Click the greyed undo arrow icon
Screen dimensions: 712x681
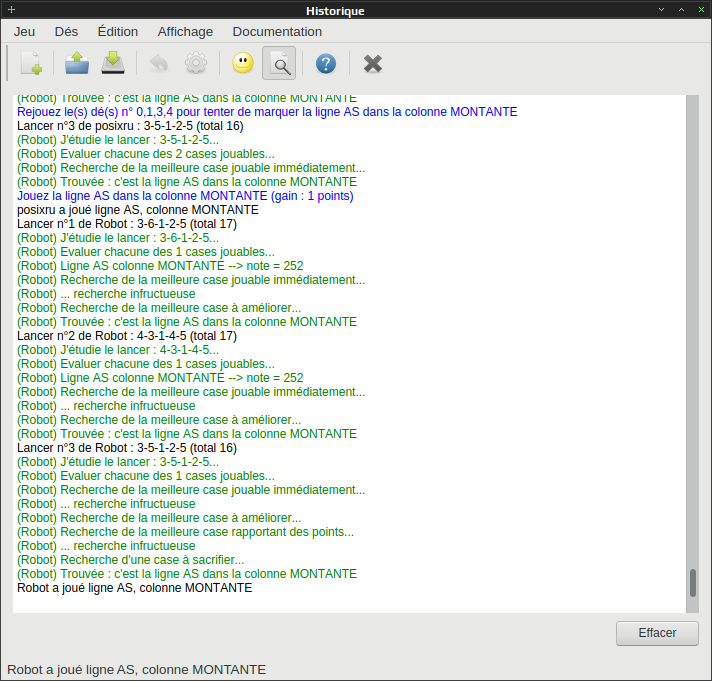click(159, 63)
